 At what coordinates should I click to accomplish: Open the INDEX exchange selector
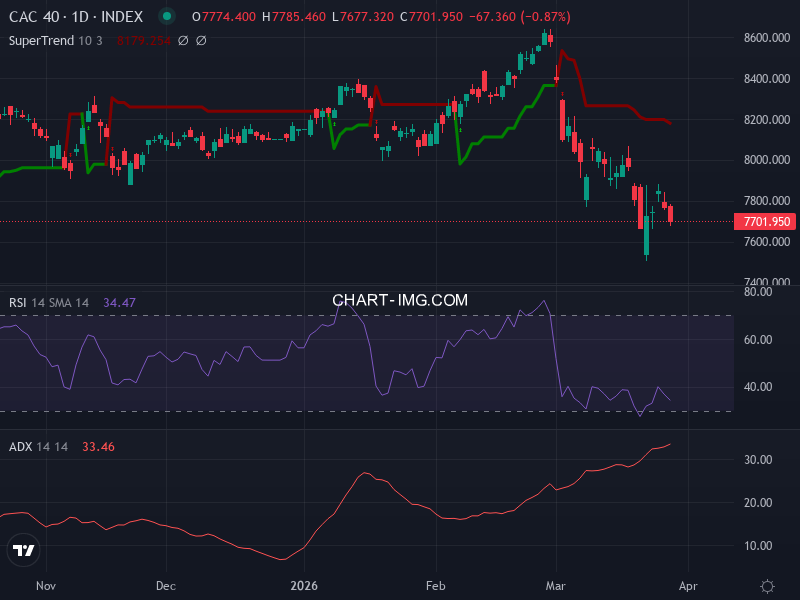pos(120,16)
